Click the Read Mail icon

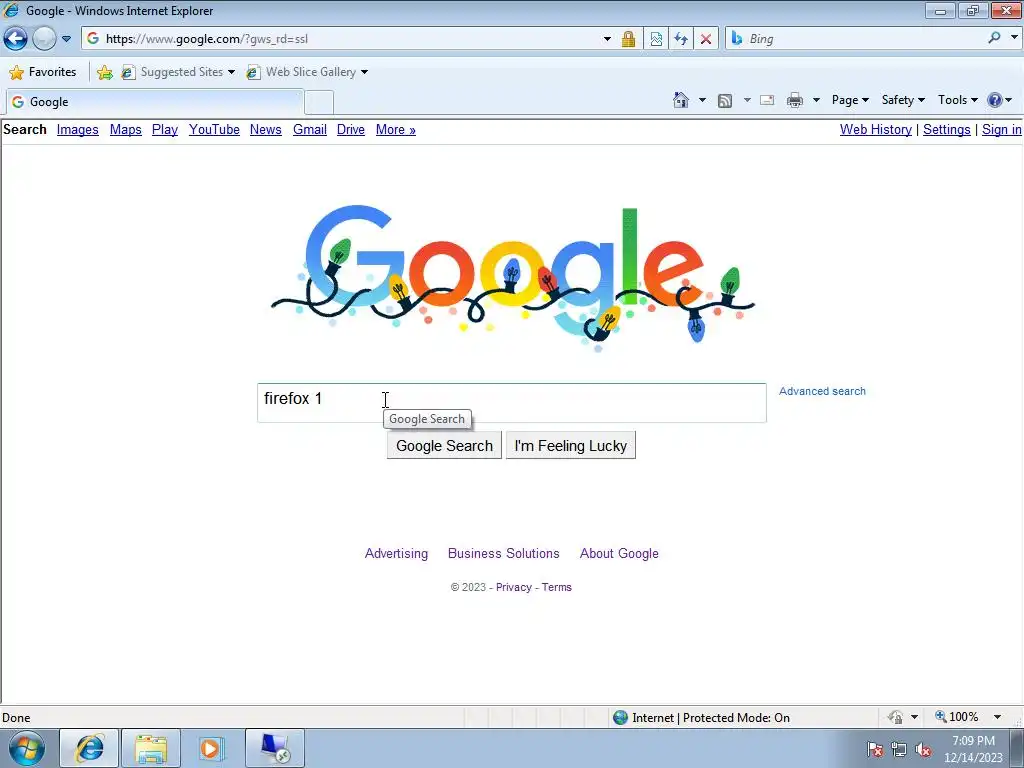point(767,100)
